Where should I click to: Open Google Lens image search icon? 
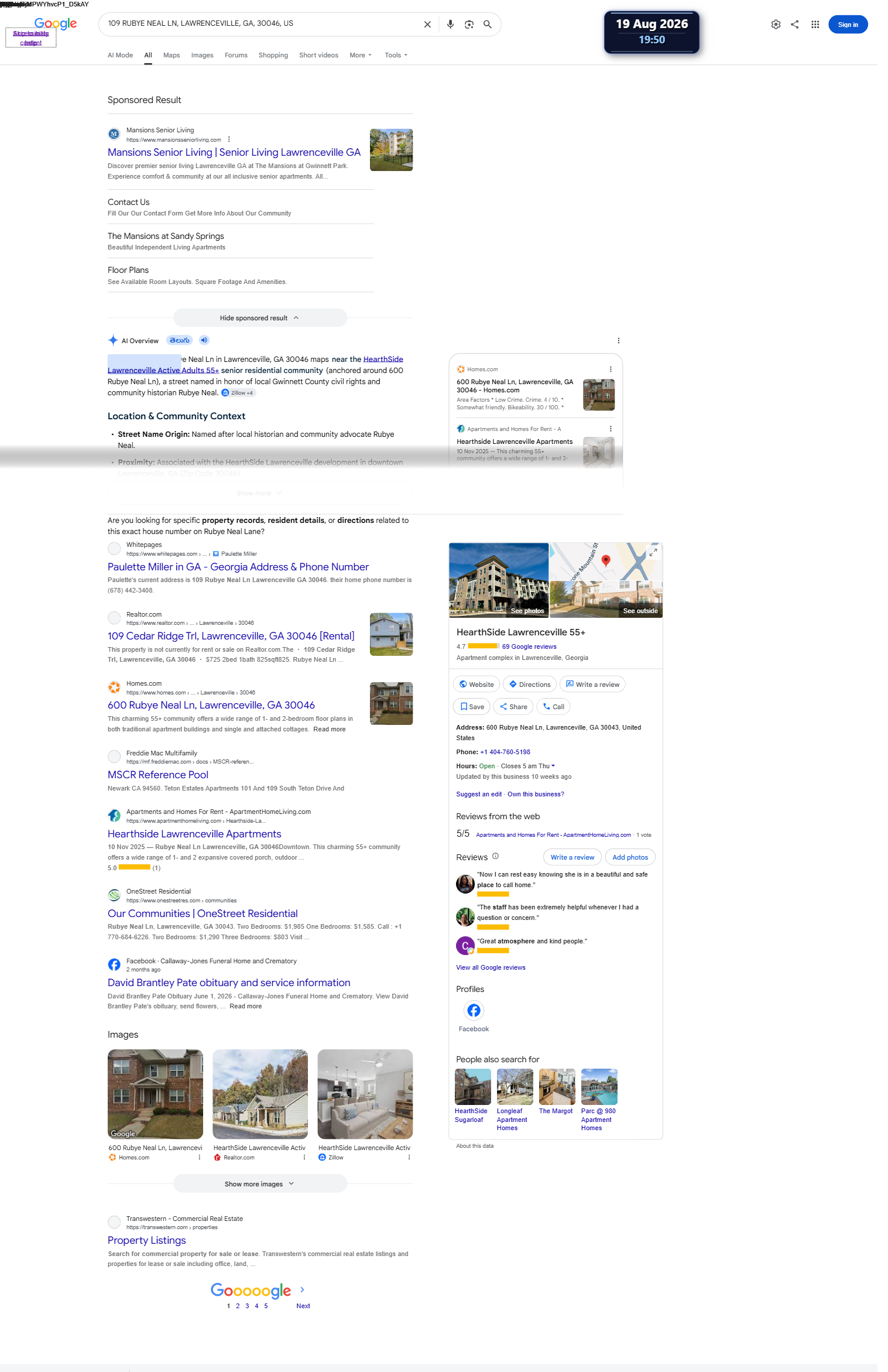click(469, 25)
